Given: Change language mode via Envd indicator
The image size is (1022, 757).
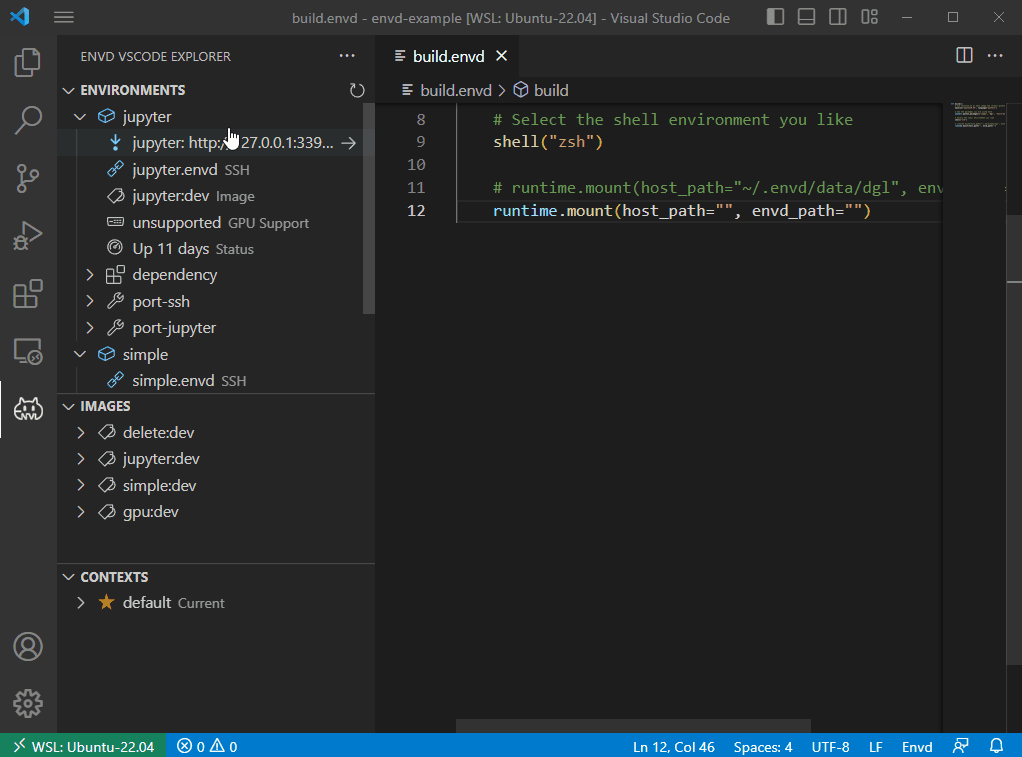Looking at the screenshot, I should [916, 747].
